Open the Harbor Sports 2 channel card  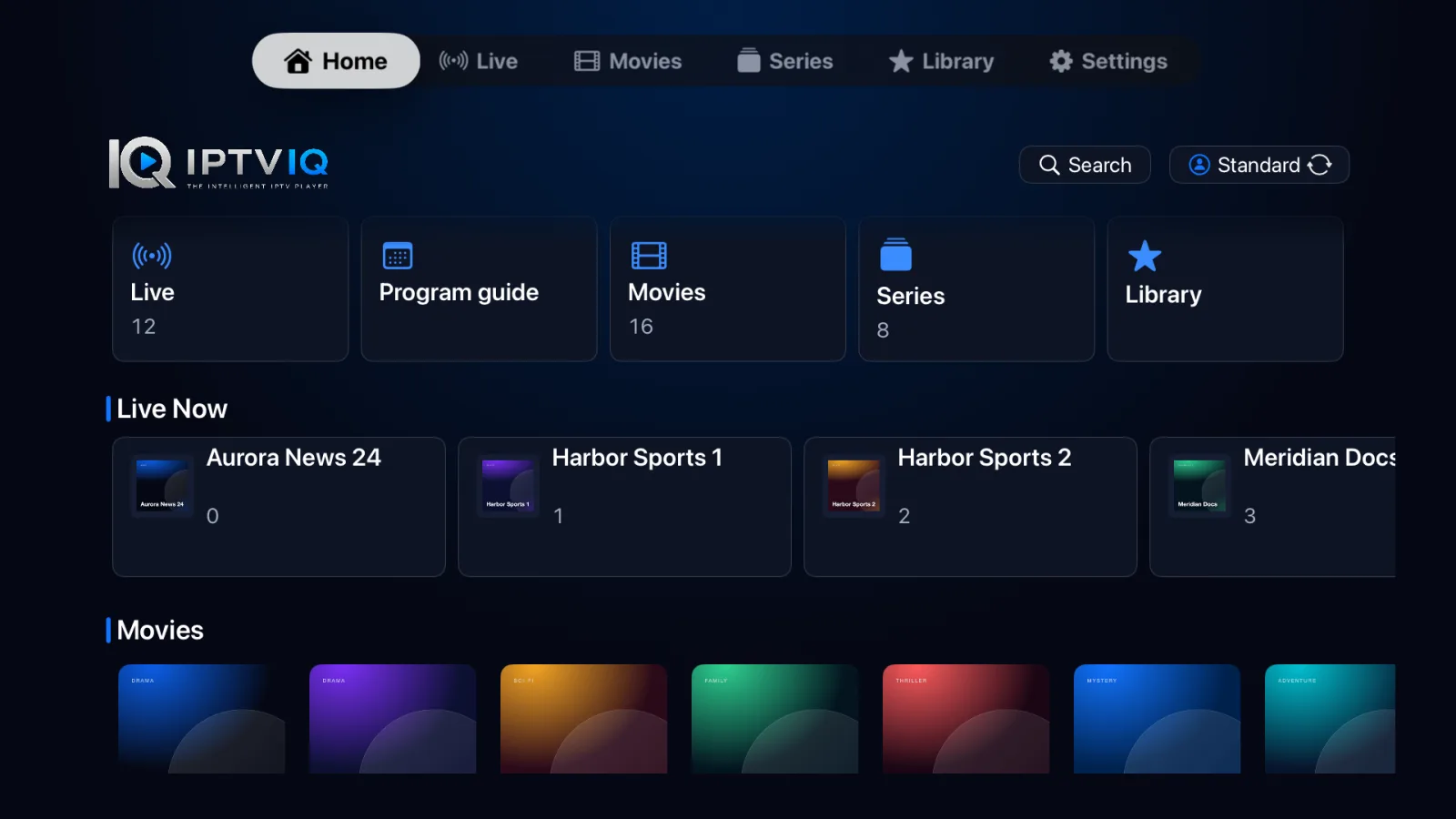click(x=970, y=507)
